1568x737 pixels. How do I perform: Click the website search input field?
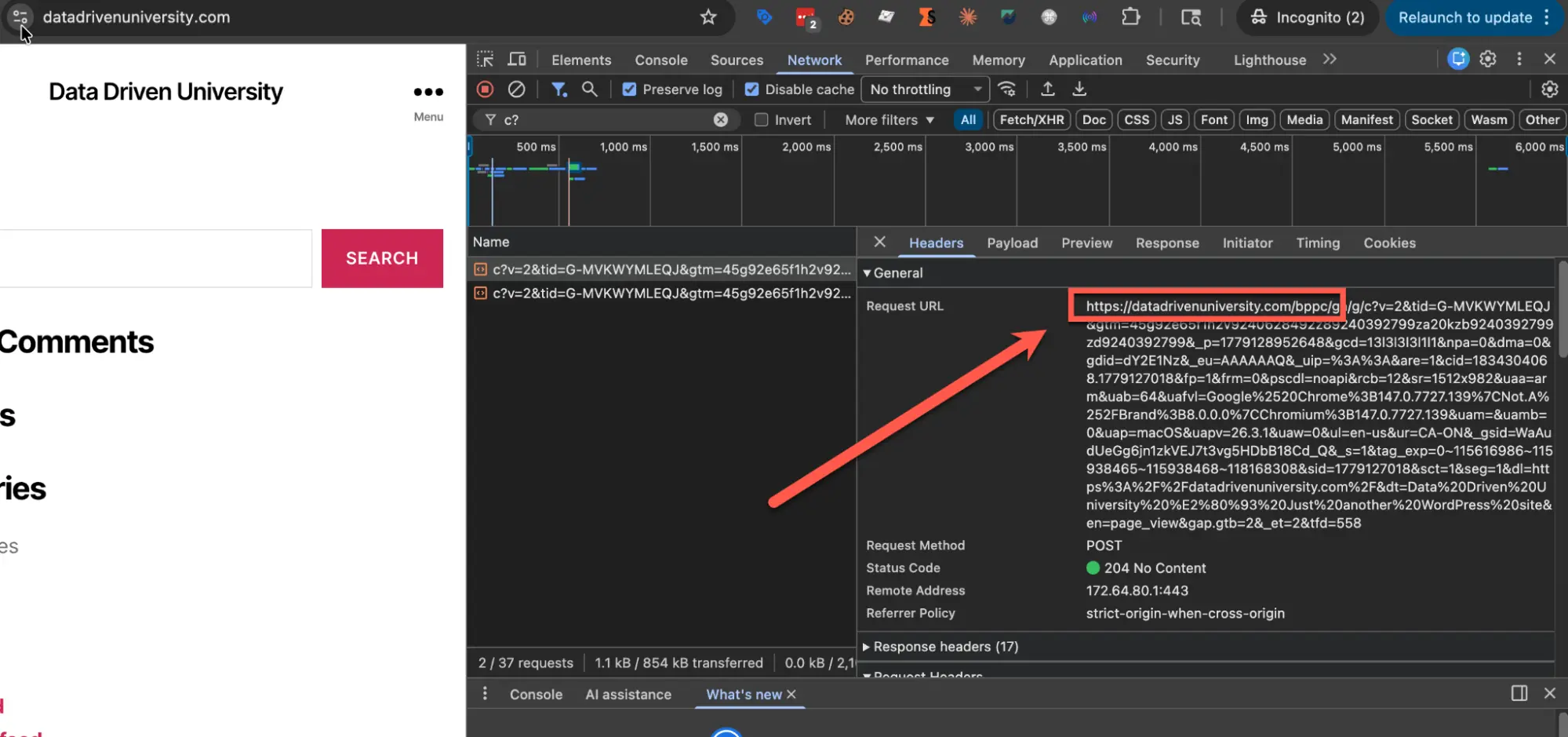pyautogui.click(x=155, y=258)
